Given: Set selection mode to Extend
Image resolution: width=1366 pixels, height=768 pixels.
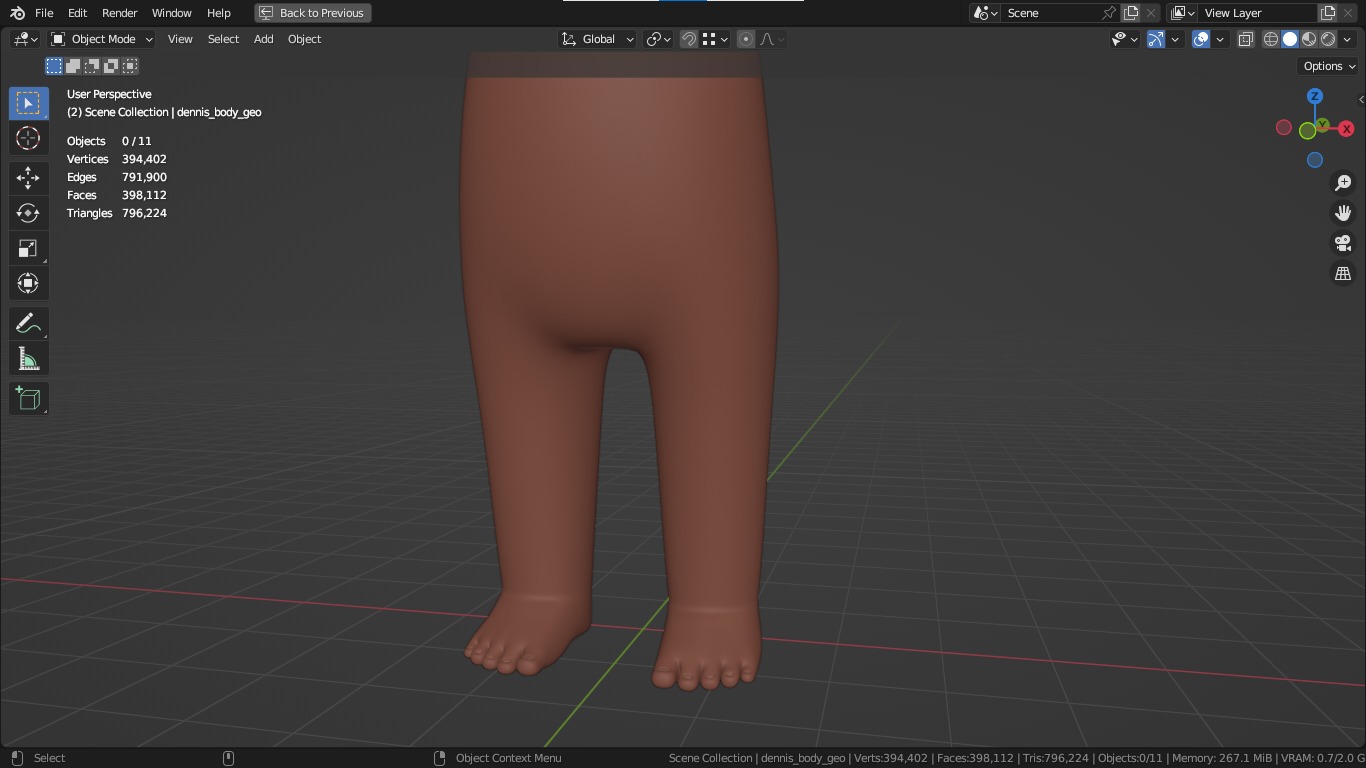Looking at the screenshot, I should pos(73,66).
